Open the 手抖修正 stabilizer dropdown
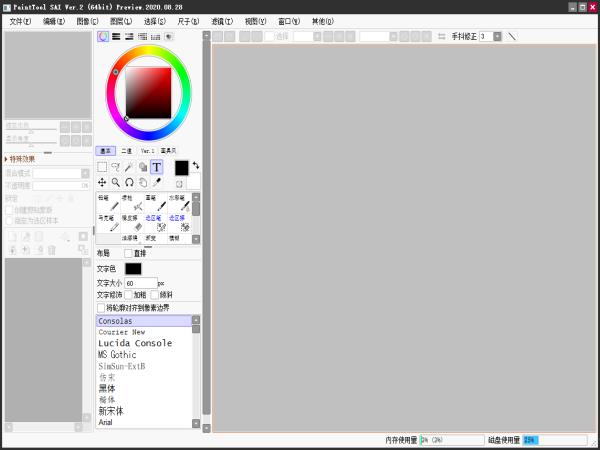 coord(497,36)
